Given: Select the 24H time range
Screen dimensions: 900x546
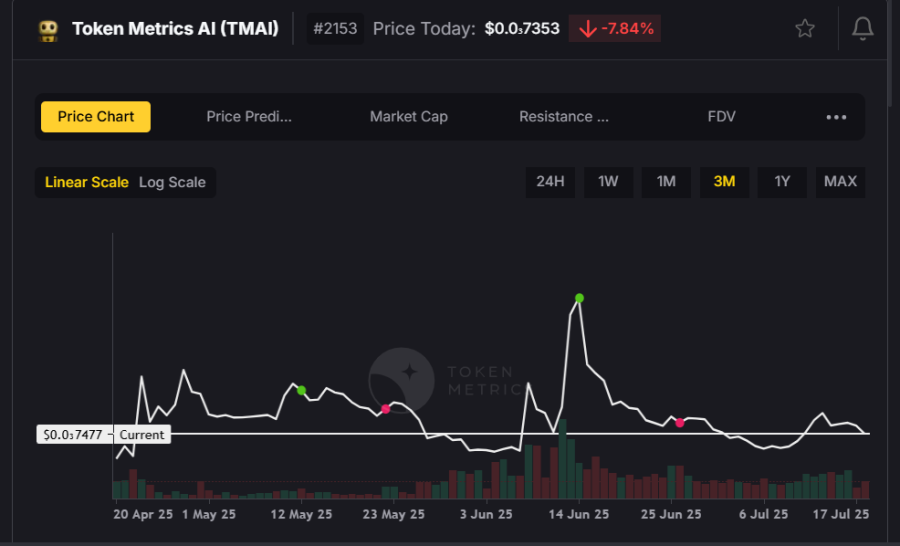Looking at the screenshot, I should point(550,181).
